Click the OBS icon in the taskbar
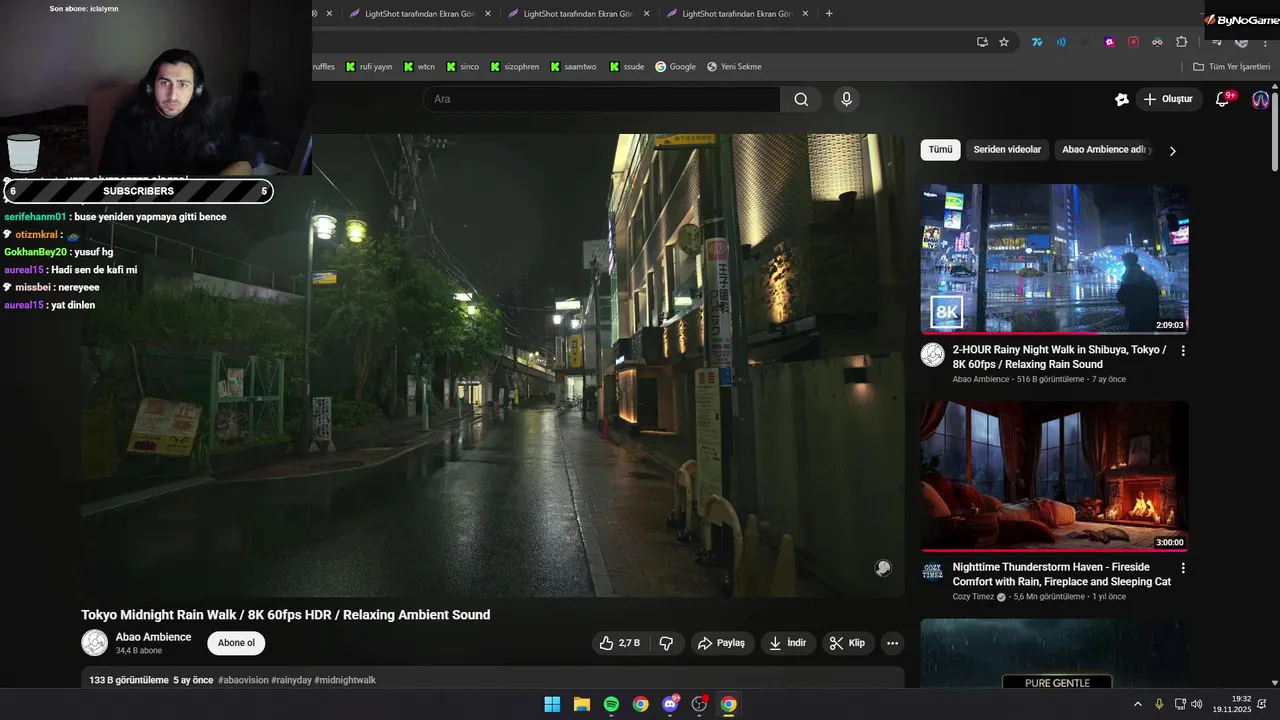Screen dimensions: 1280x720 (700, 704)
